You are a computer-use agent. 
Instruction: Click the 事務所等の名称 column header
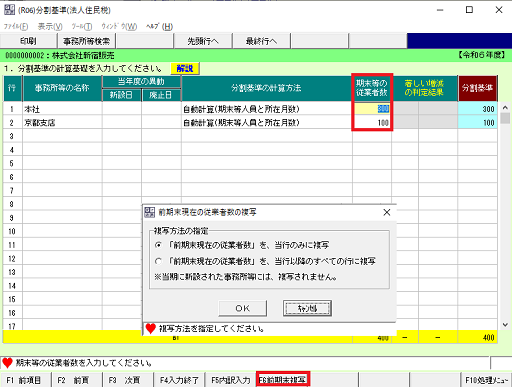click(x=62, y=88)
